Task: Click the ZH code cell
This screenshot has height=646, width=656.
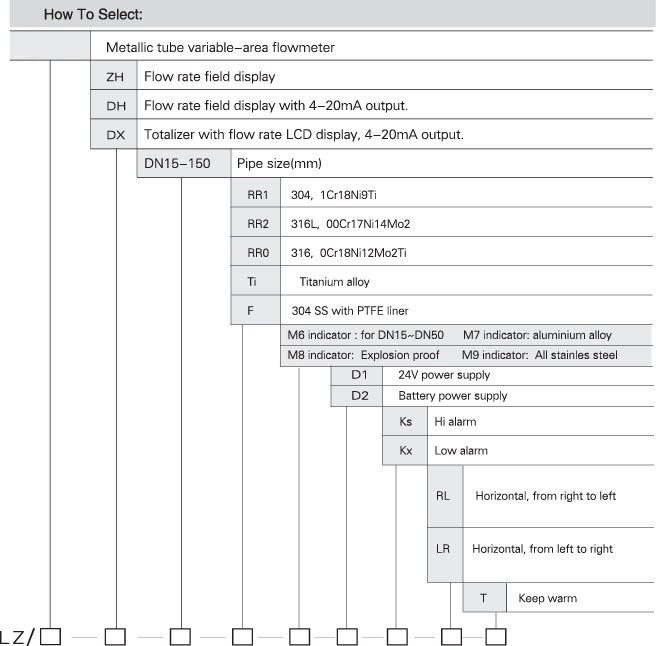Action: tap(113, 76)
